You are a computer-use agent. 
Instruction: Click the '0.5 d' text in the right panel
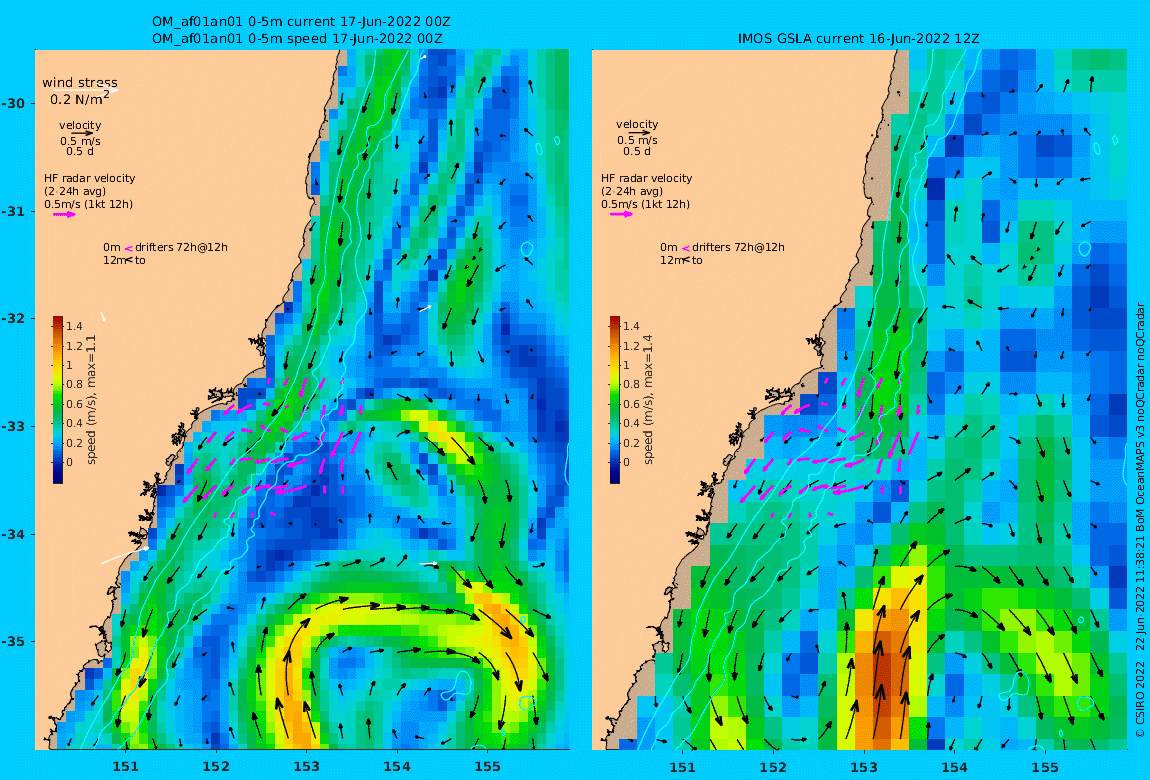(637, 151)
